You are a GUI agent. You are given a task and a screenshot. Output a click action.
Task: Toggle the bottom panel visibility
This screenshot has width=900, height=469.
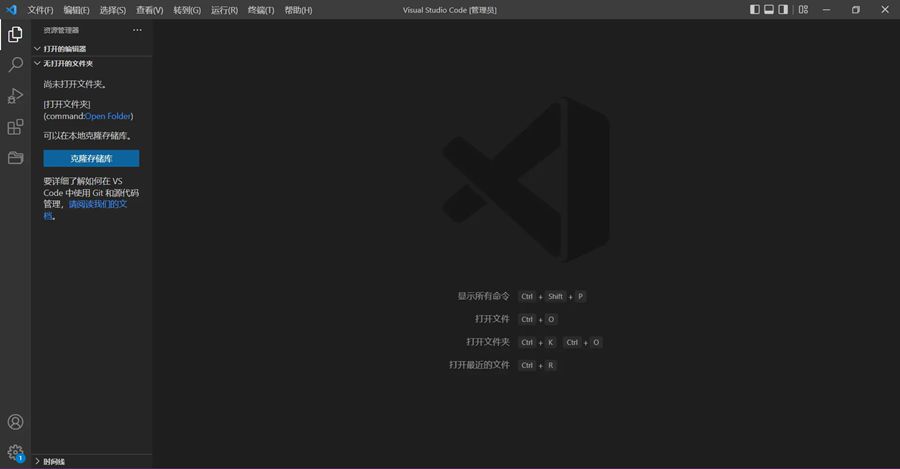tap(770, 10)
